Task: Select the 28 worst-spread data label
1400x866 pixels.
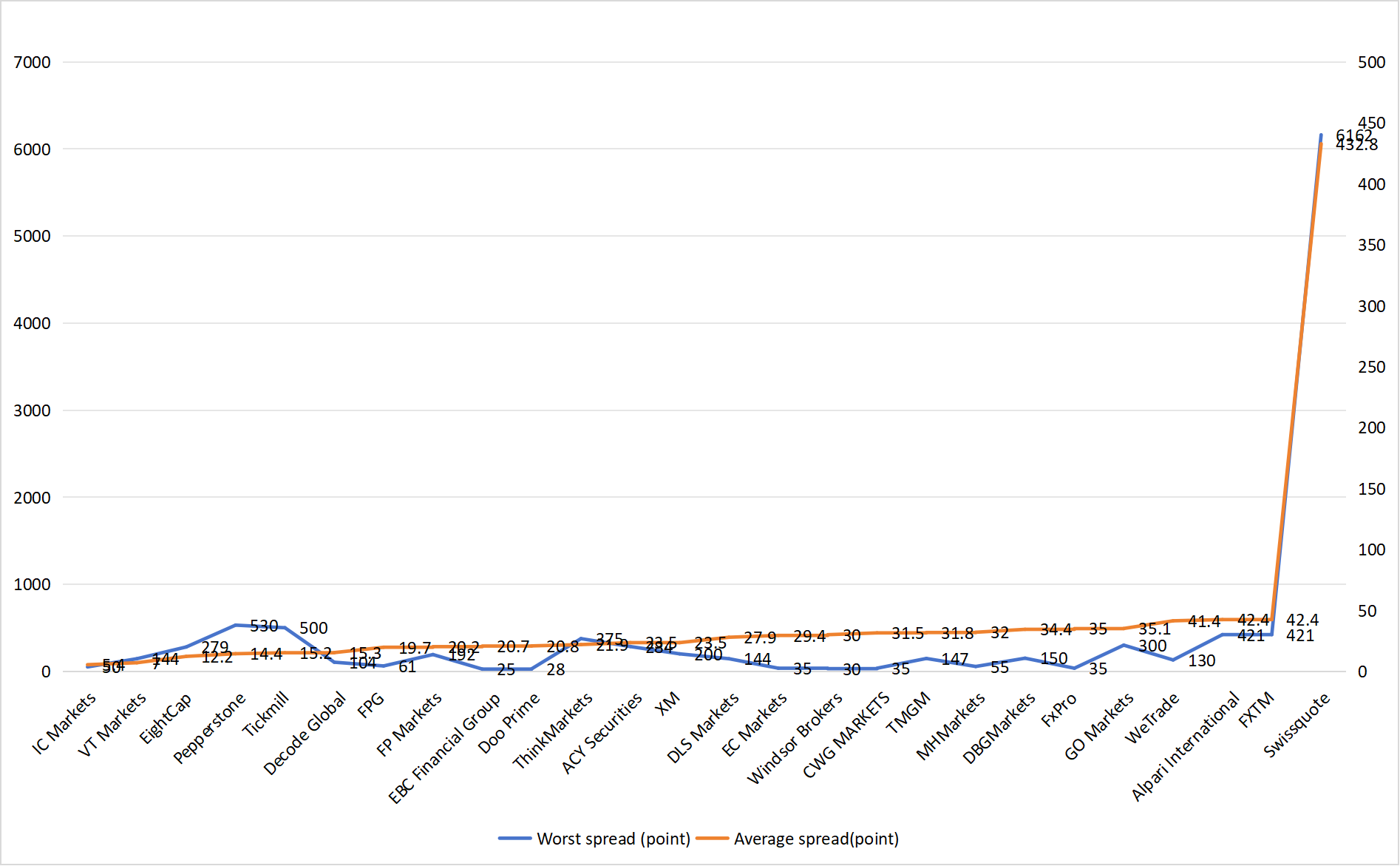Action: pyautogui.click(x=556, y=669)
